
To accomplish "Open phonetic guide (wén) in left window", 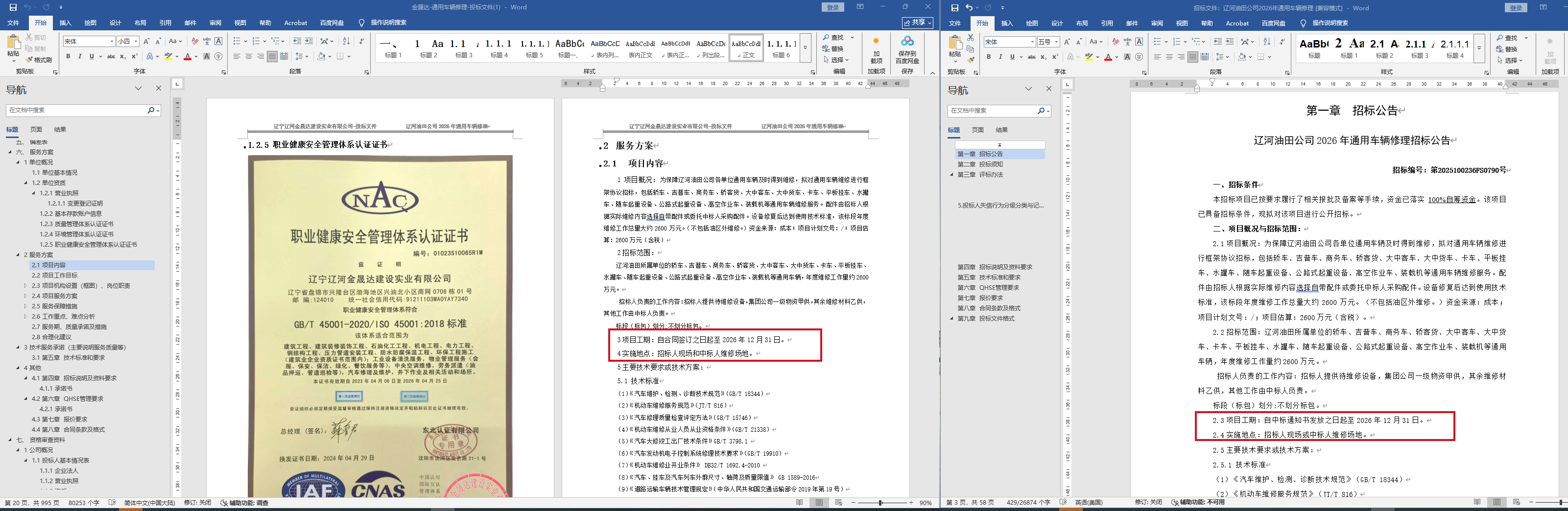I will [207, 42].
